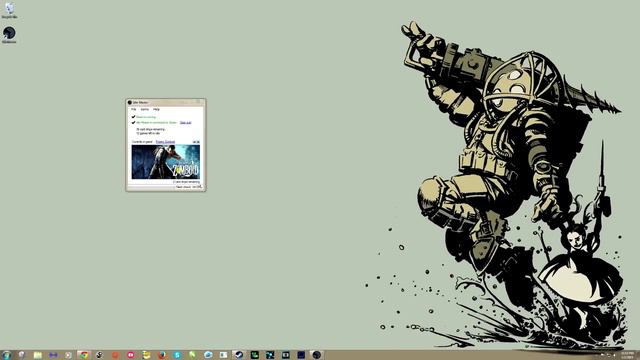
Task: Click the system clock in the tray
Action: 628,355
